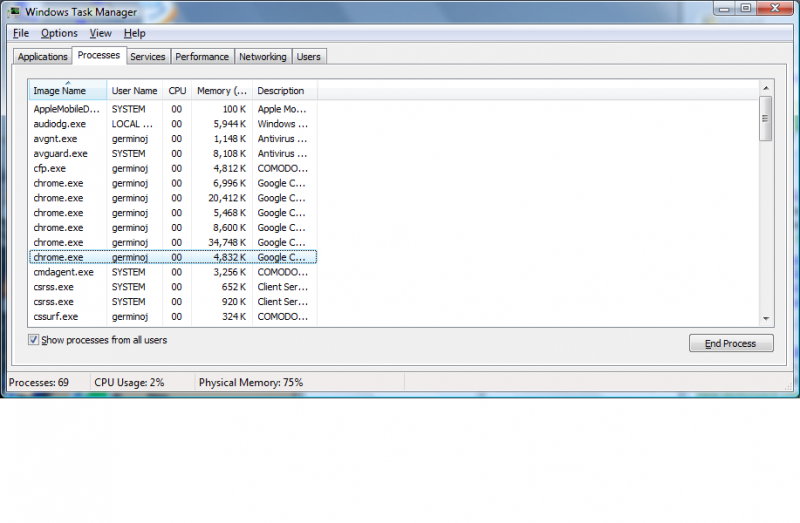The image size is (800, 523).
Task: Open the Help menu
Action: 135,33
